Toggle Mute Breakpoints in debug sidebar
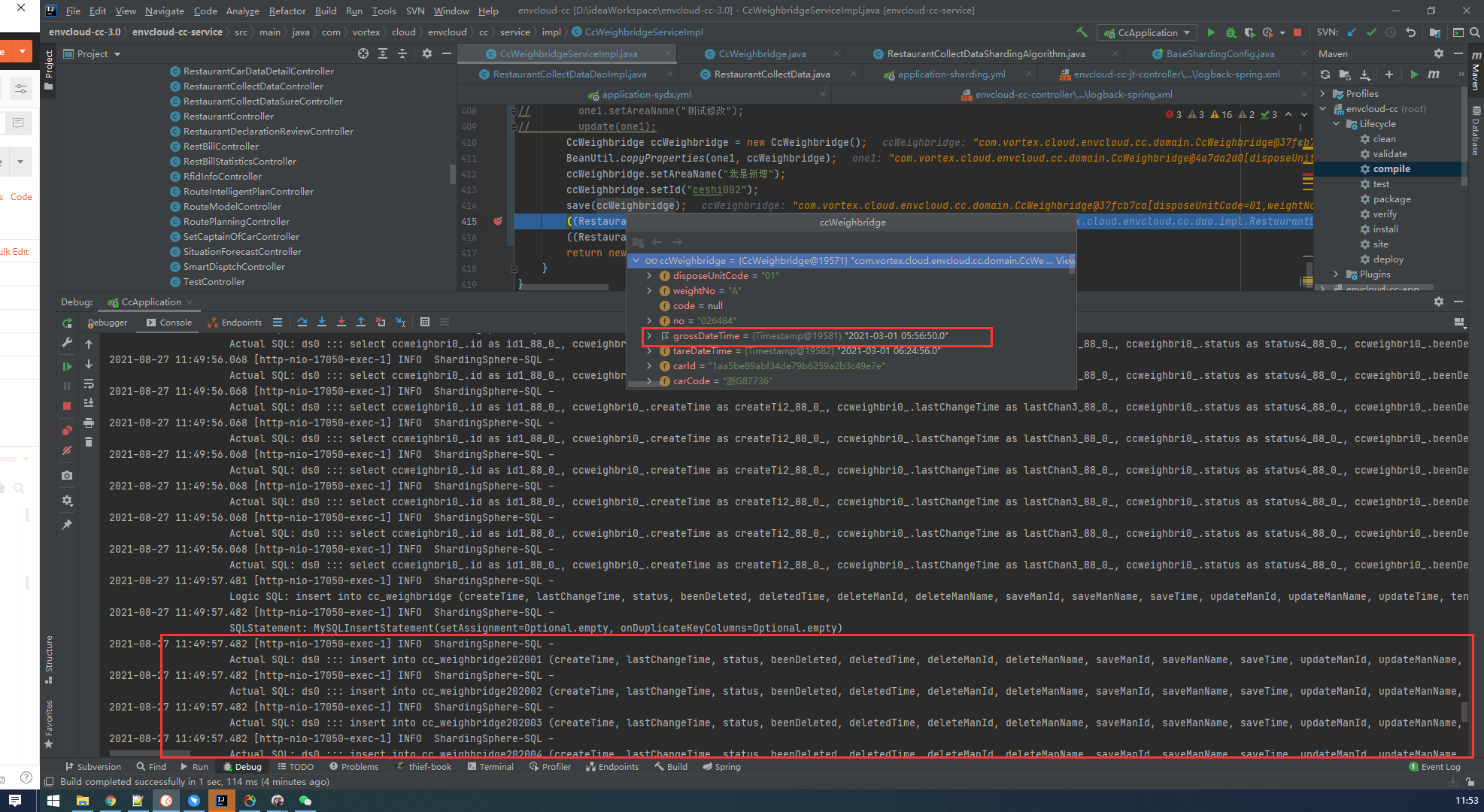1484x812 pixels. click(x=67, y=450)
